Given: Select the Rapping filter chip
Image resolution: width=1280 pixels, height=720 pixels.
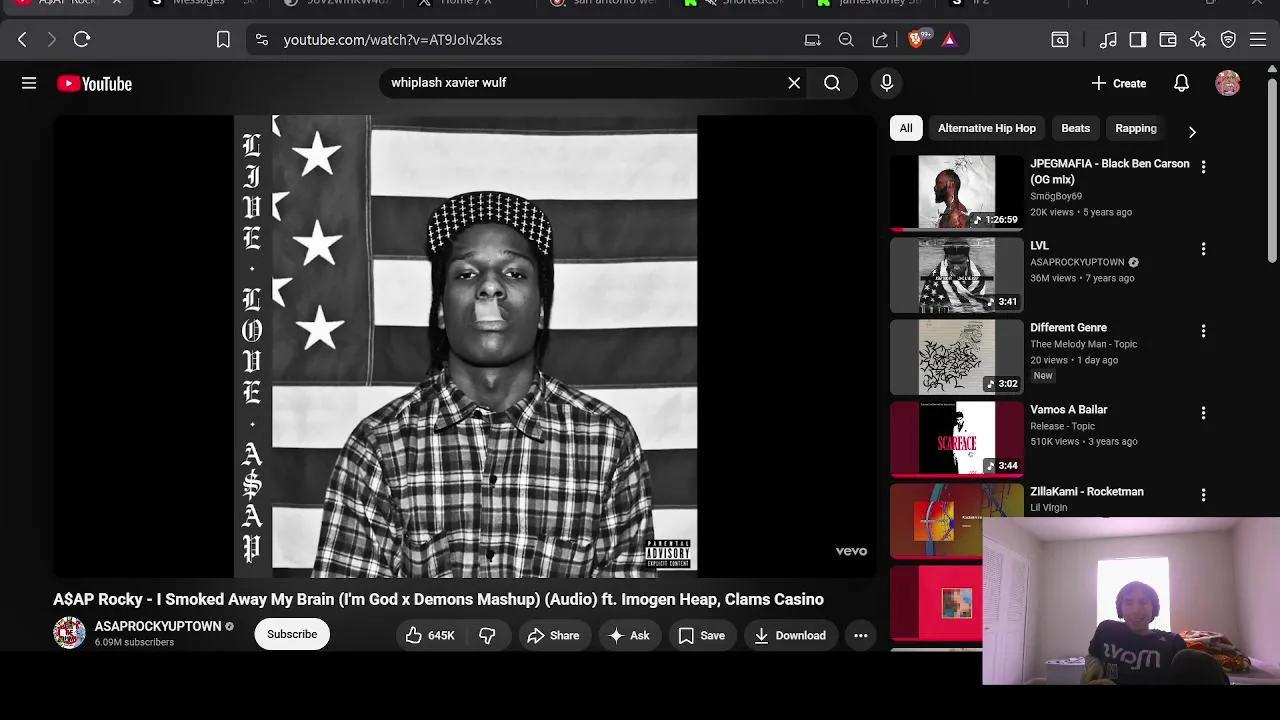Looking at the screenshot, I should pyautogui.click(x=1136, y=128).
